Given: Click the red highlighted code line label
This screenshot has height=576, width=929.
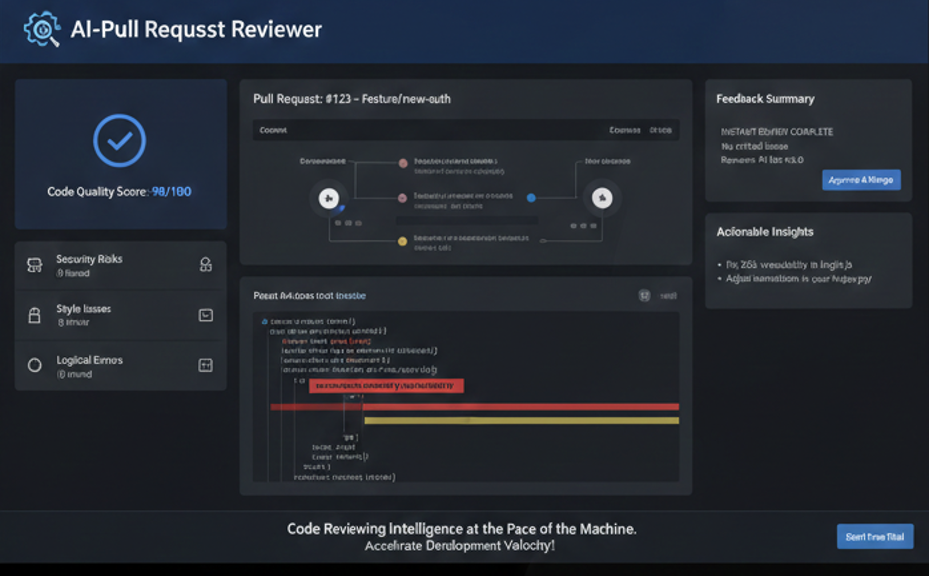Looking at the screenshot, I should click(x=386, y=386).
